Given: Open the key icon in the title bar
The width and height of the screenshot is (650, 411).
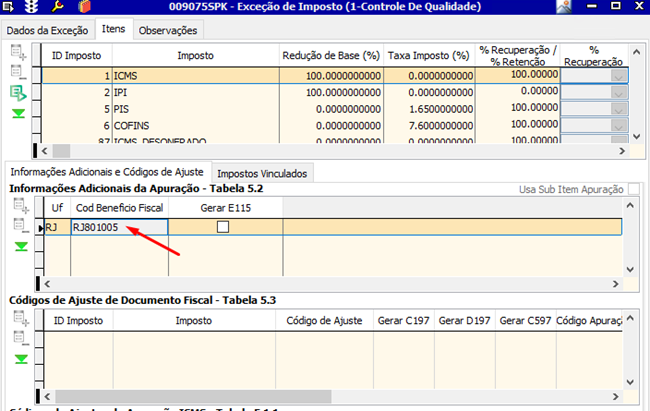Looking at the screenshot, I should (x=58, y=6).
